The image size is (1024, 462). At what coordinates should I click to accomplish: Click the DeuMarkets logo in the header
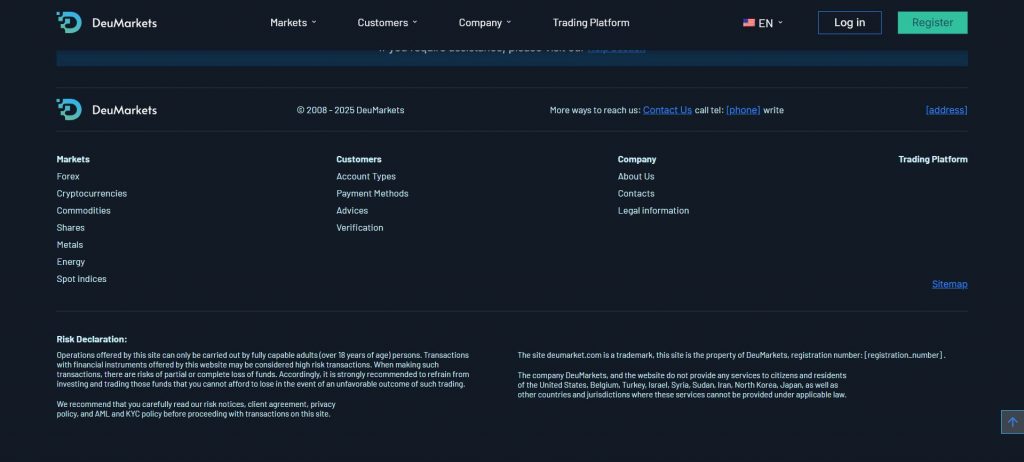point(106,22)
